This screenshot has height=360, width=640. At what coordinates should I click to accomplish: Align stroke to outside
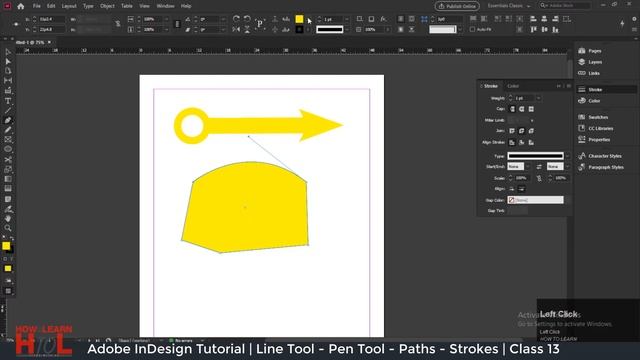531,142
